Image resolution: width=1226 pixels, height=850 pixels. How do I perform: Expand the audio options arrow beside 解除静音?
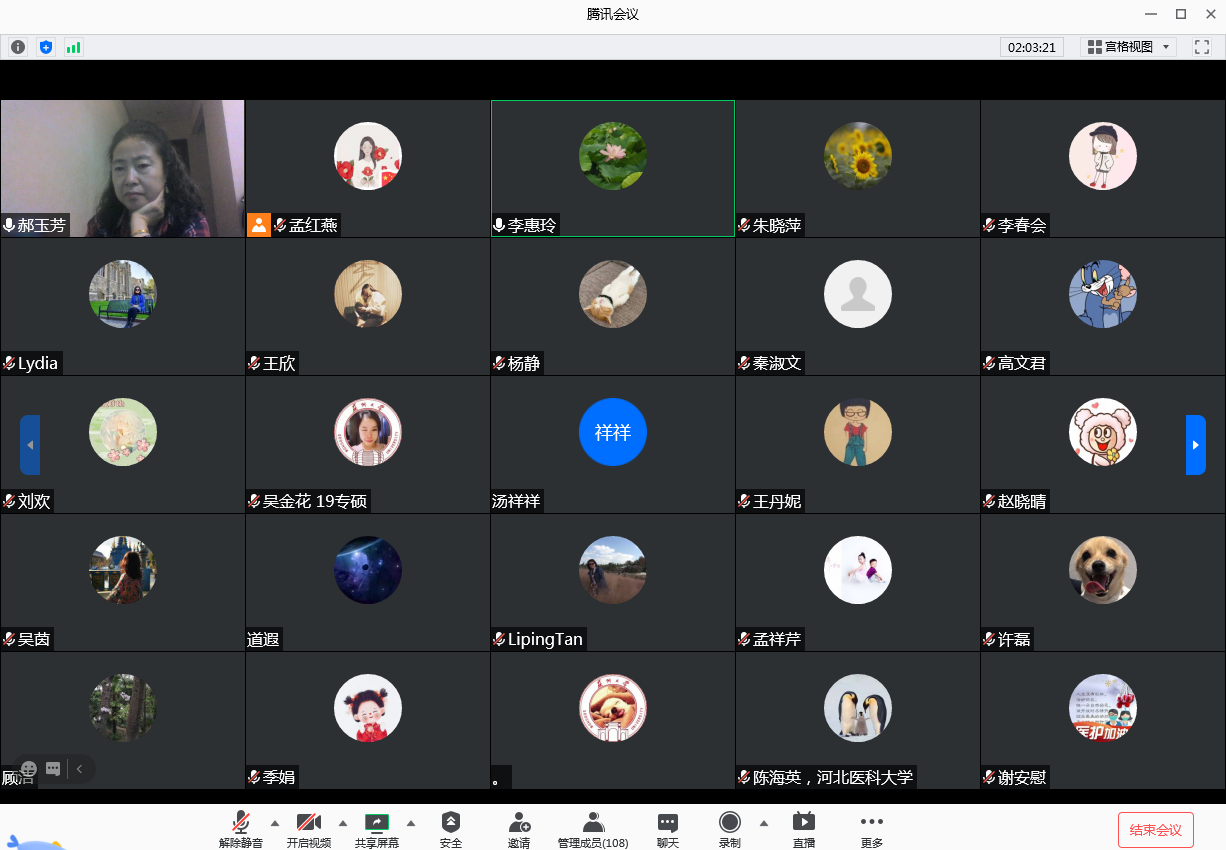275,823
